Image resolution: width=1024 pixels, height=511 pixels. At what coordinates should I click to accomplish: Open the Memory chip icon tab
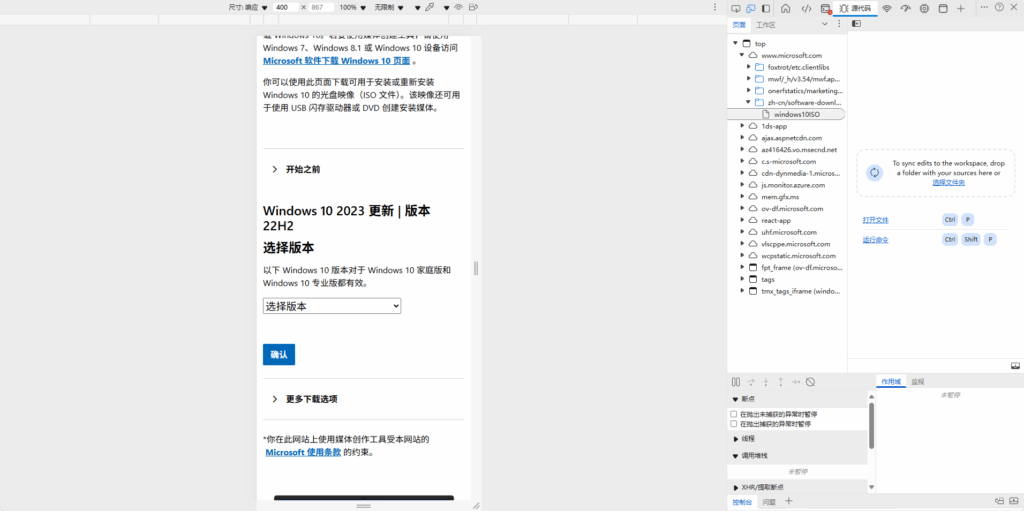[x=924, y=8]
